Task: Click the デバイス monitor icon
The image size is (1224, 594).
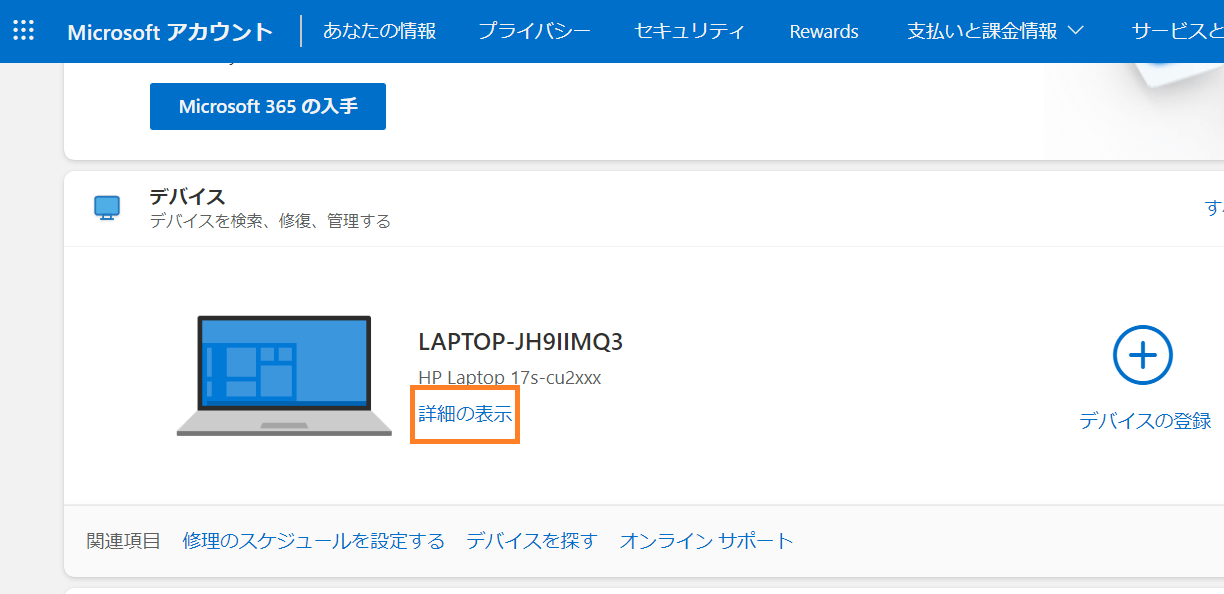Action: click(107, 208)
